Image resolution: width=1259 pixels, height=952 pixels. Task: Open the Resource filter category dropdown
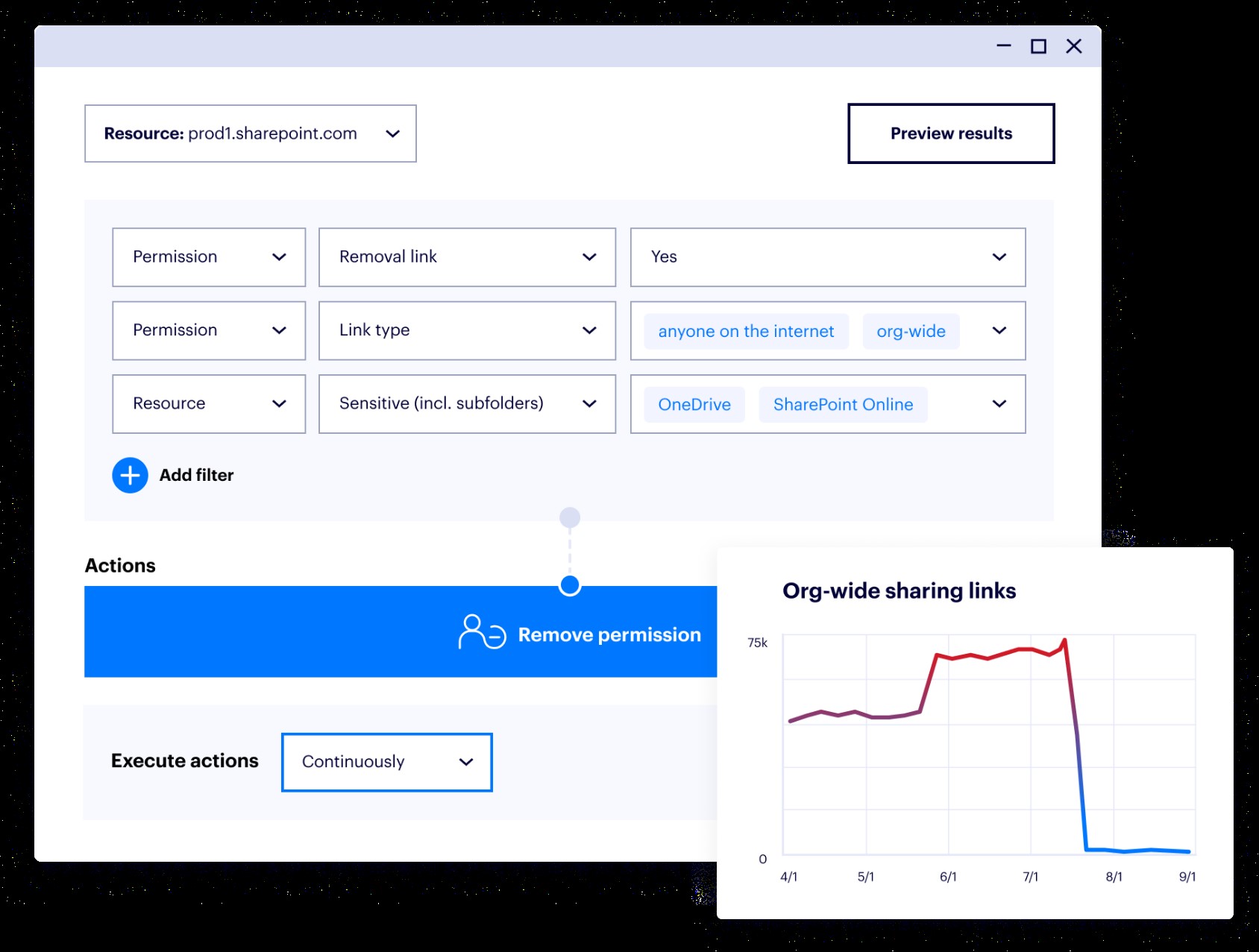209,403
